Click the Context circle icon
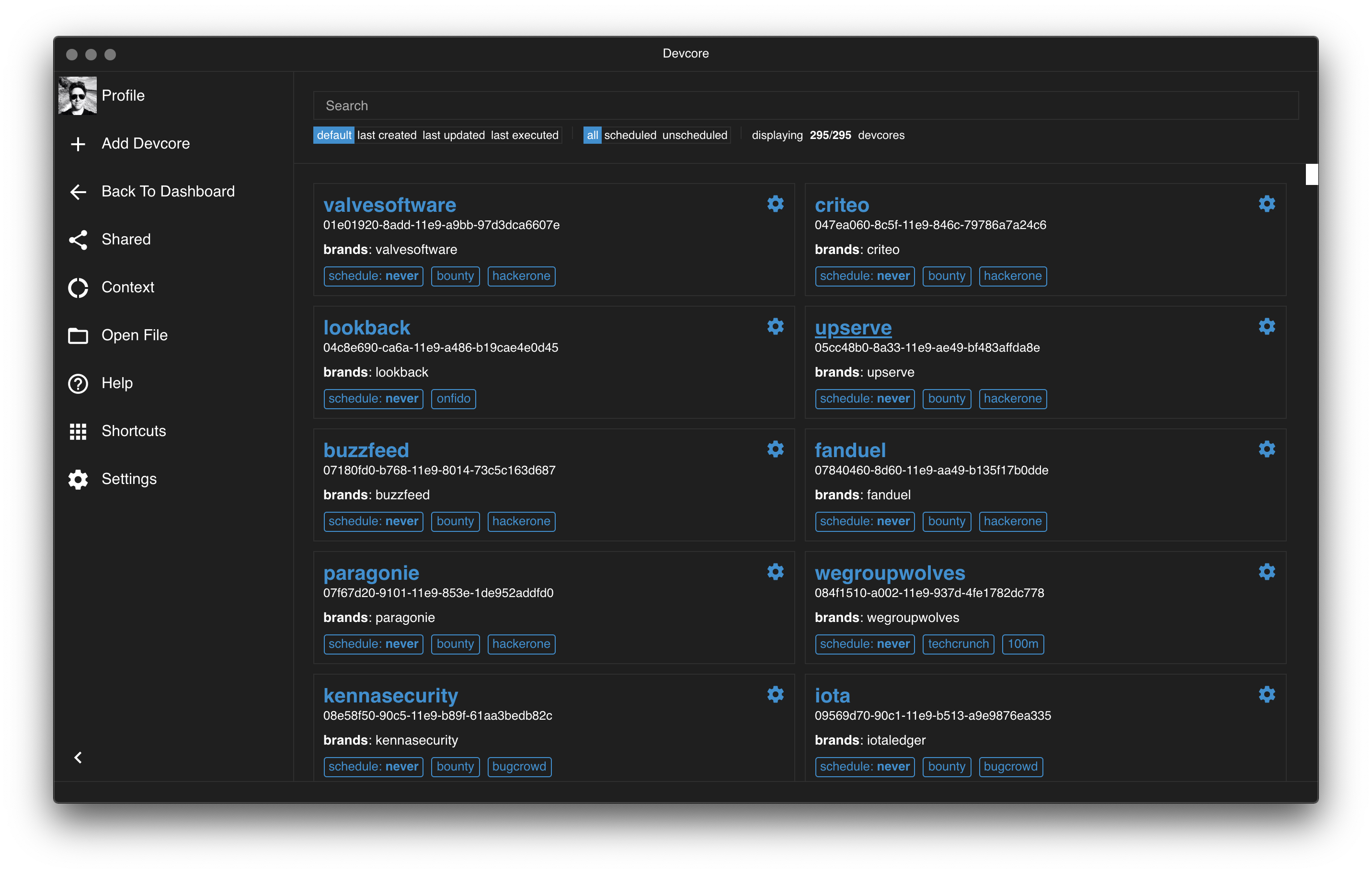Image resolution: width=1372 pixels, height=874 pixels. pyautogui.click(x=78, y=287)
